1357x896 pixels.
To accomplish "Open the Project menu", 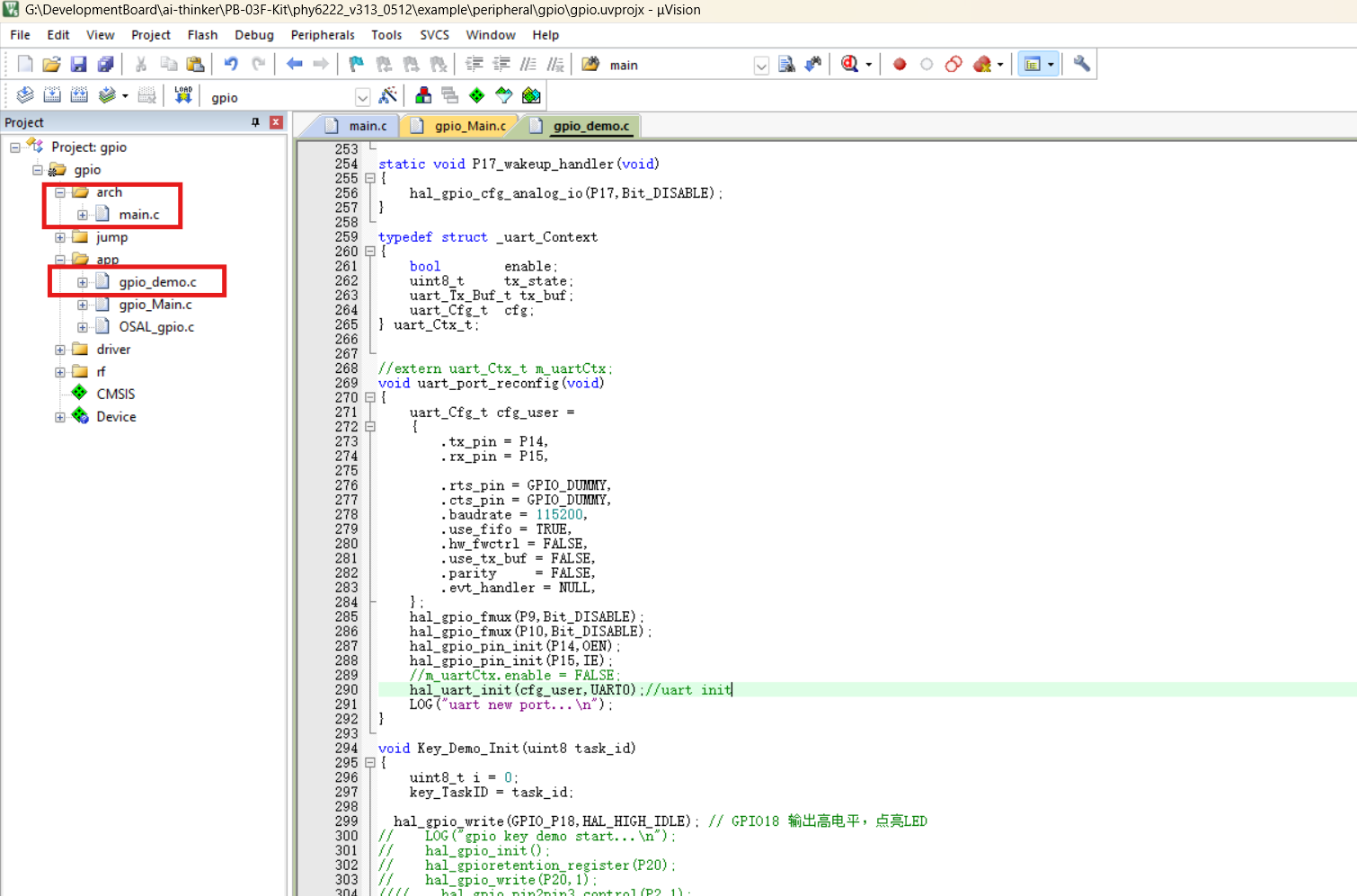I will [150, 35].
